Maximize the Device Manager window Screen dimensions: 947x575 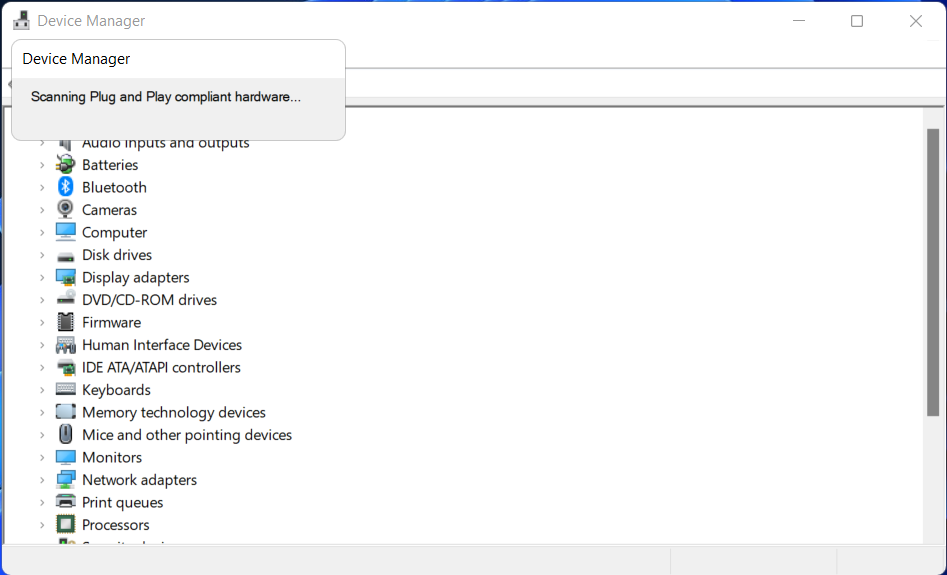[857, 21]
